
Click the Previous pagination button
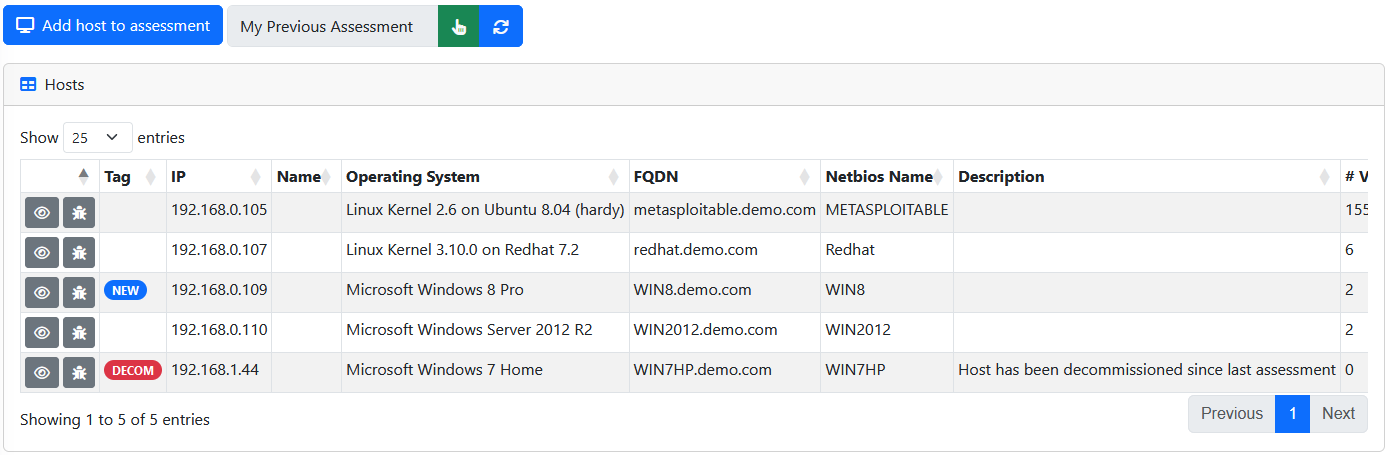(x=1231, y=414)
